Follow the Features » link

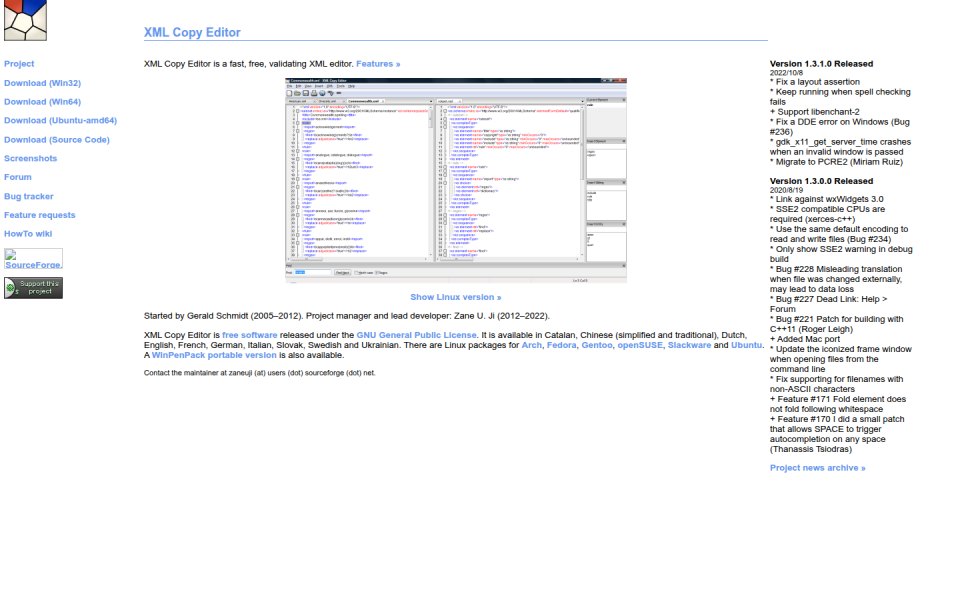pyautogui.click(x=378, y=64)
